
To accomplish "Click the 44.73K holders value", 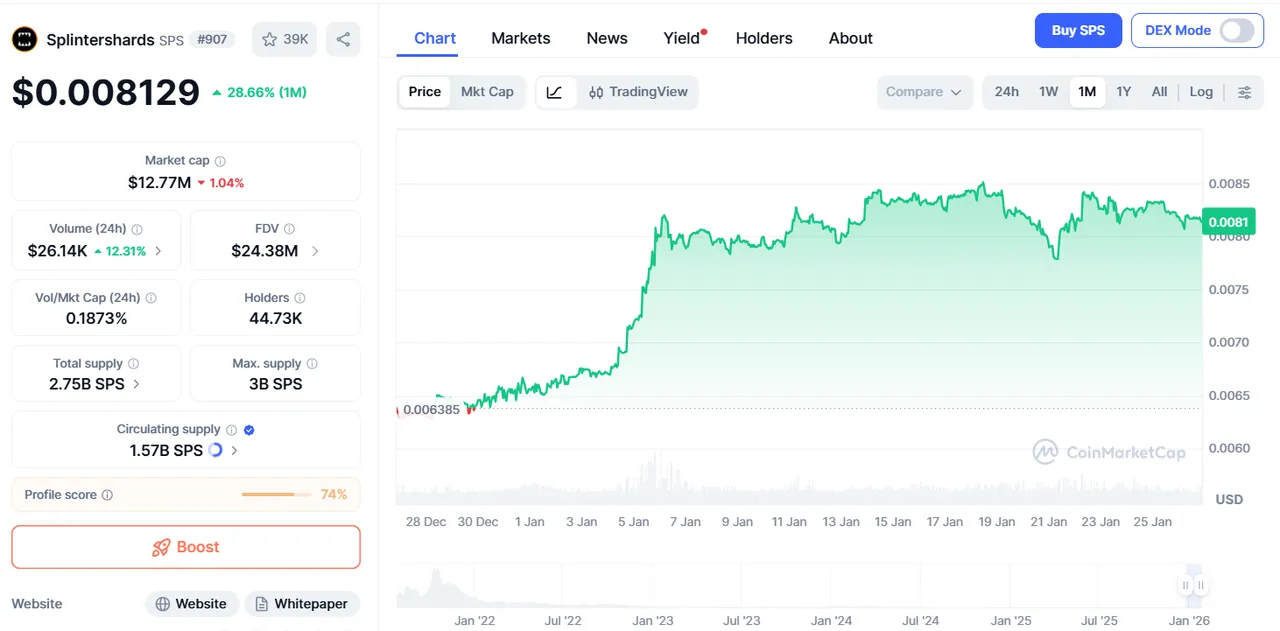I will tap(275, 319).
